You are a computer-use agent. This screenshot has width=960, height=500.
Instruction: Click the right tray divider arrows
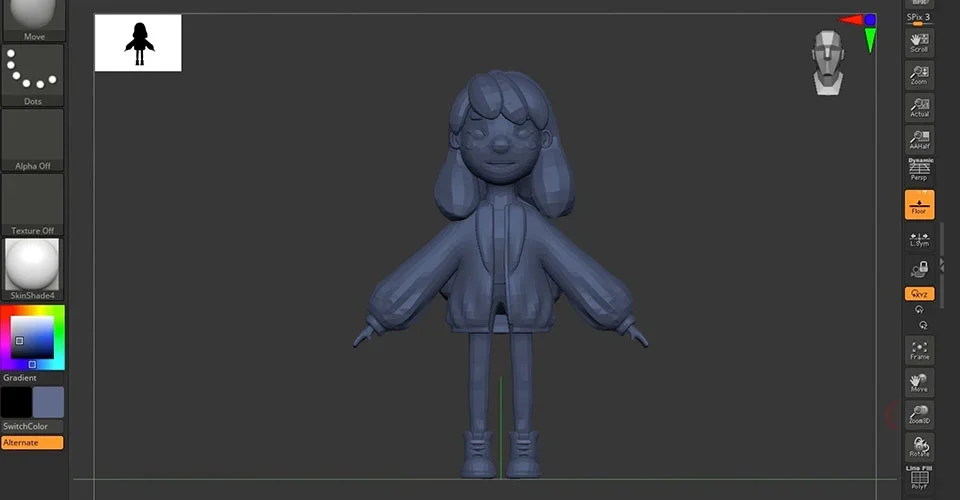point(942,265)
